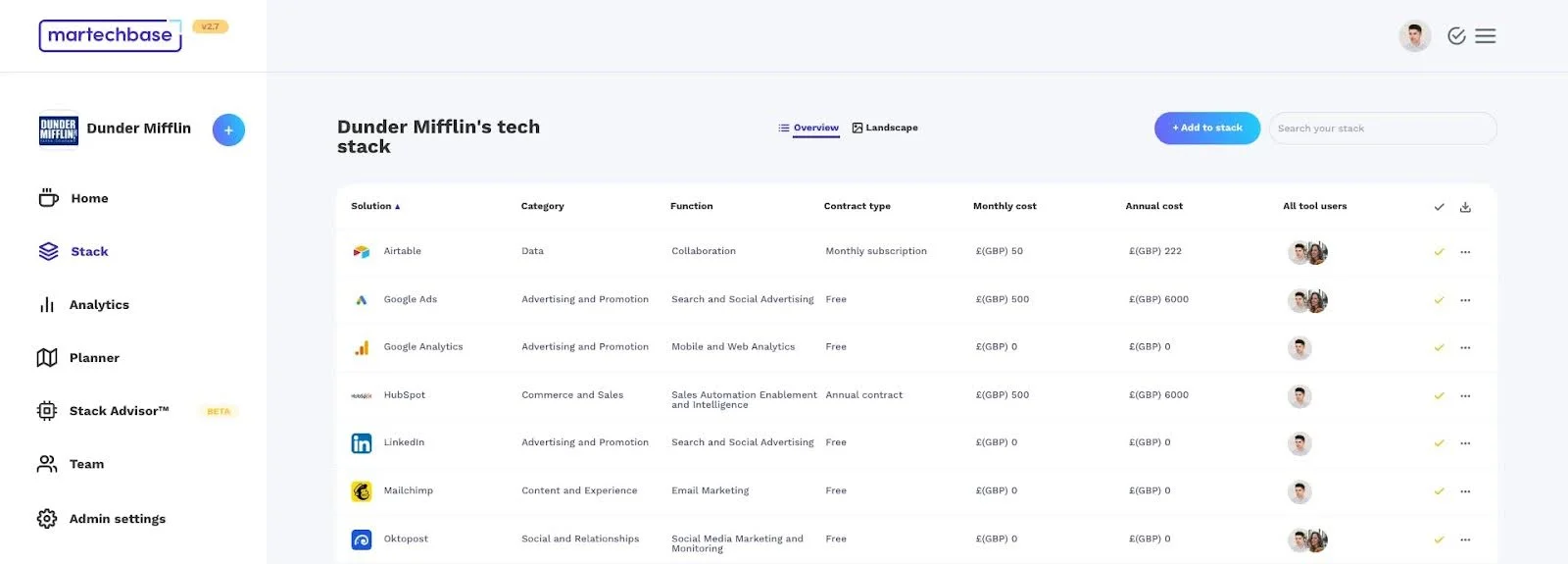Sort by the Solution column
Viewport: 1568px width, 564px height.
tap(375, 206)
